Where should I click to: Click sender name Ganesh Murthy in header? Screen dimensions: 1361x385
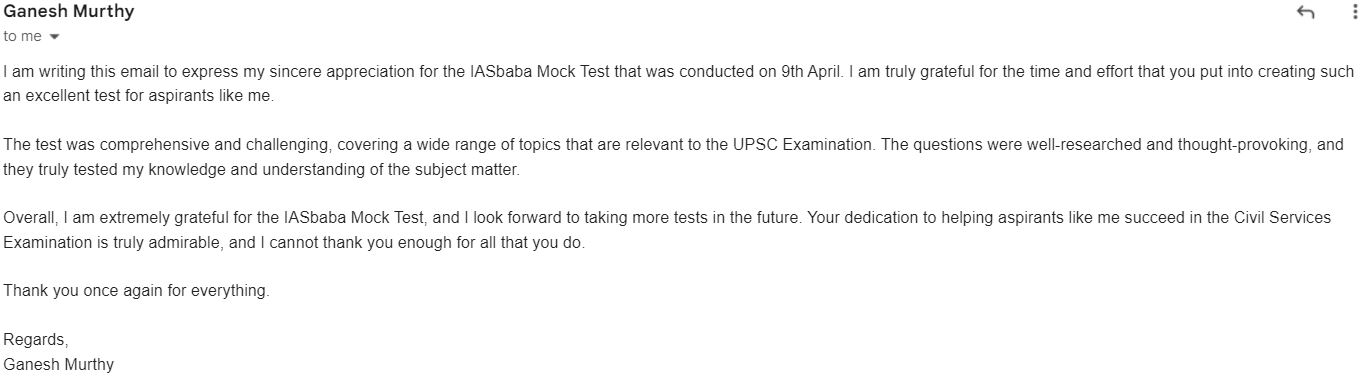[x=69, y=12]
